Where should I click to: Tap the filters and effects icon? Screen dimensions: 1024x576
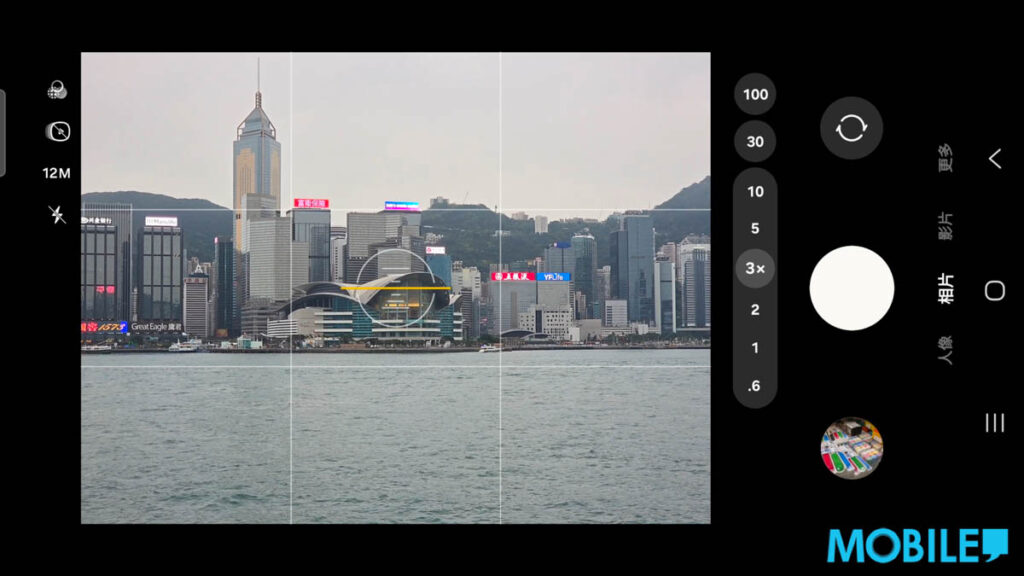pos(57,90)
